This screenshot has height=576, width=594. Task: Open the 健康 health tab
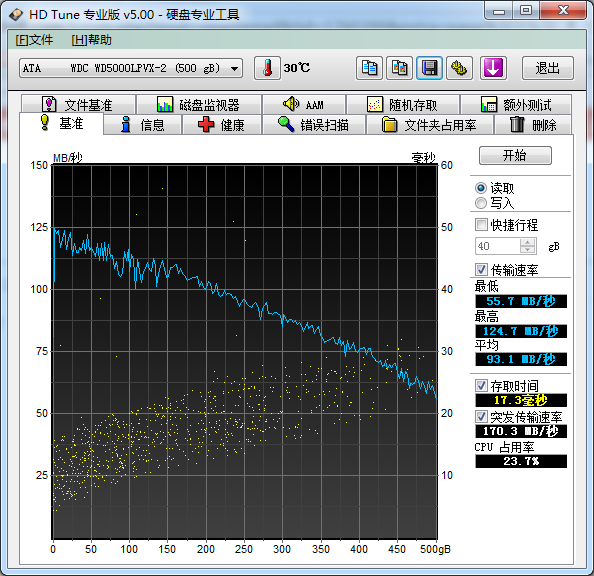coord(222,125)
